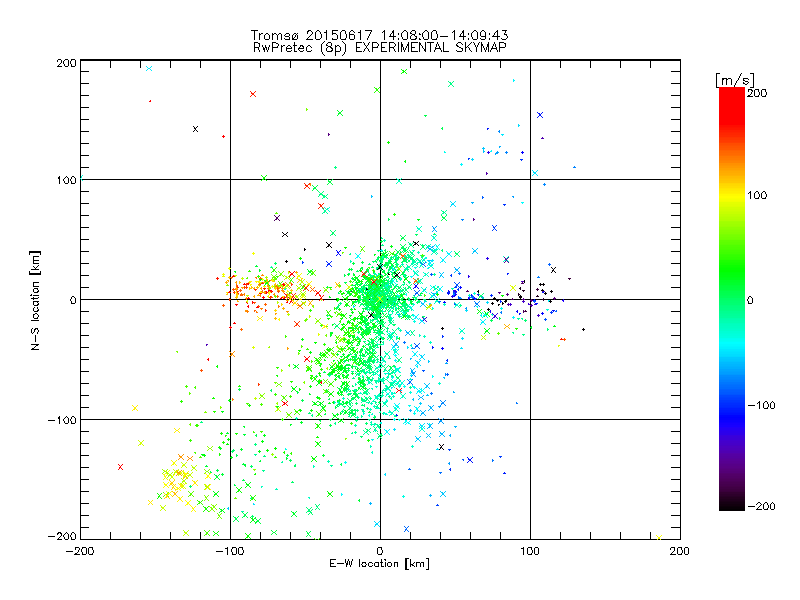This screenshot has height=600, width=800.
Task: Click the y-axis tick label '0'
Action: point(73,300)
